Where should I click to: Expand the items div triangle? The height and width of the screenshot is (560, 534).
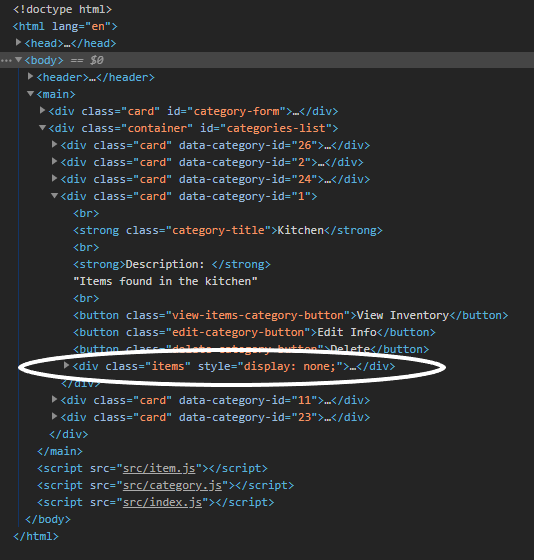tap(66, 365)
